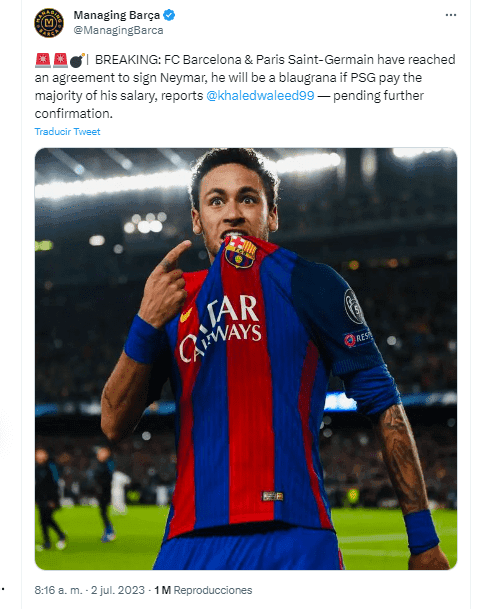Viewport: 480px width, 609px height.
Task: Open the Managing Barça profile avatar
Action: (49, 23)
